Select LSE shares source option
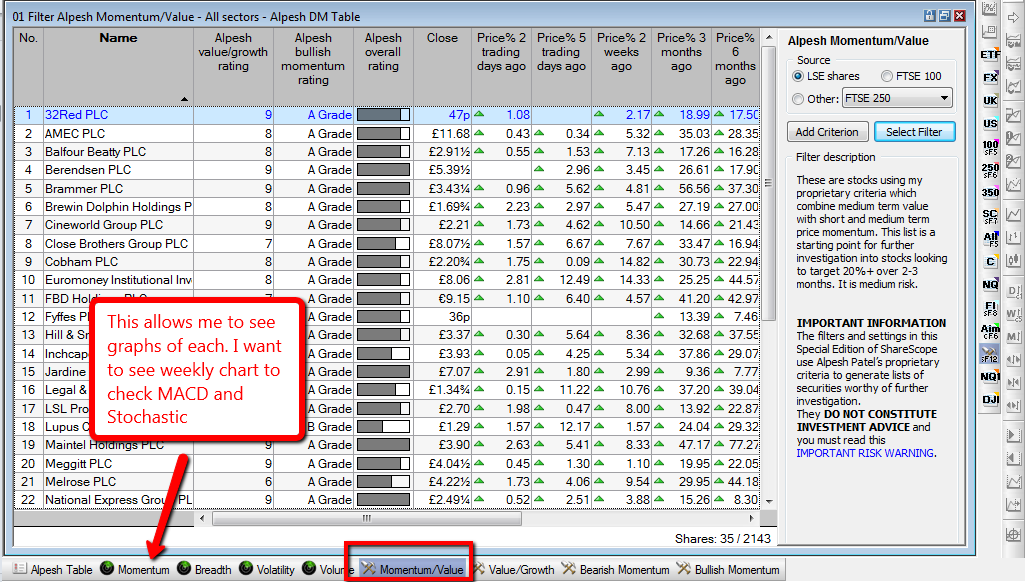This screenshot has height=582, width=1025. (x=826, y=76)
